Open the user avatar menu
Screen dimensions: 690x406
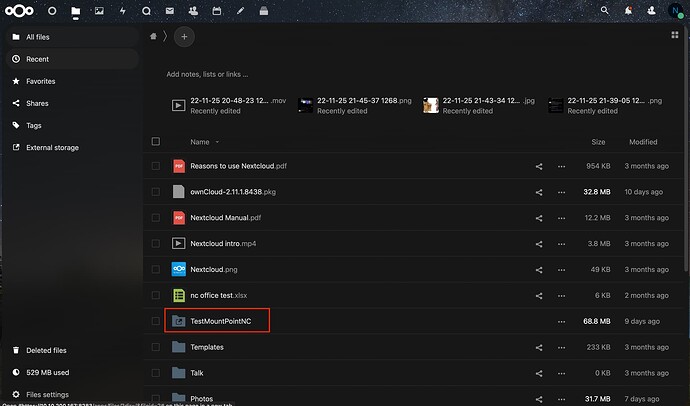pyautogui.click(x=675, y=11)
